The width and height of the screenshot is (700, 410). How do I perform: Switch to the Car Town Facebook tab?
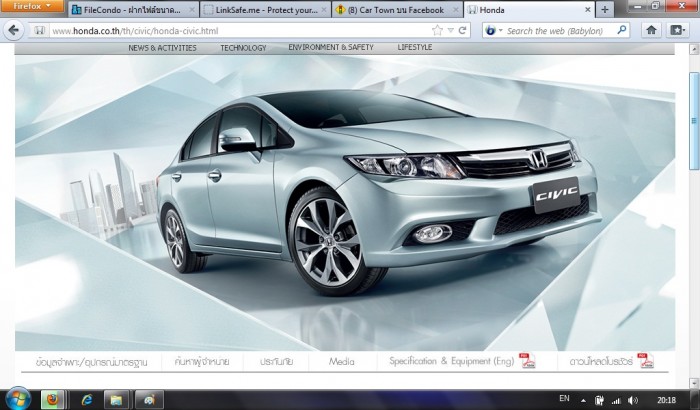pos(397,9)
